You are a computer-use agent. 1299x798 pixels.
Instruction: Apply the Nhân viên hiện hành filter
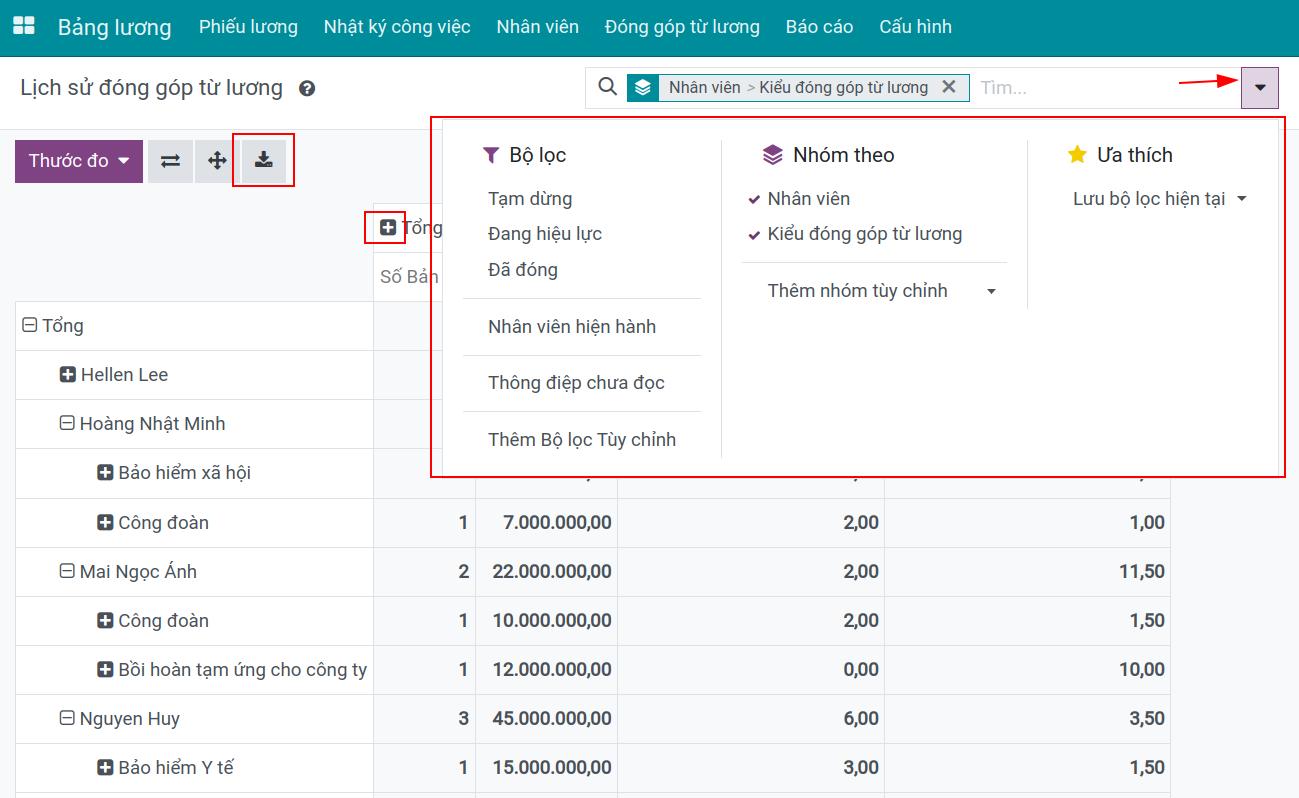click(x=572, y=327)
